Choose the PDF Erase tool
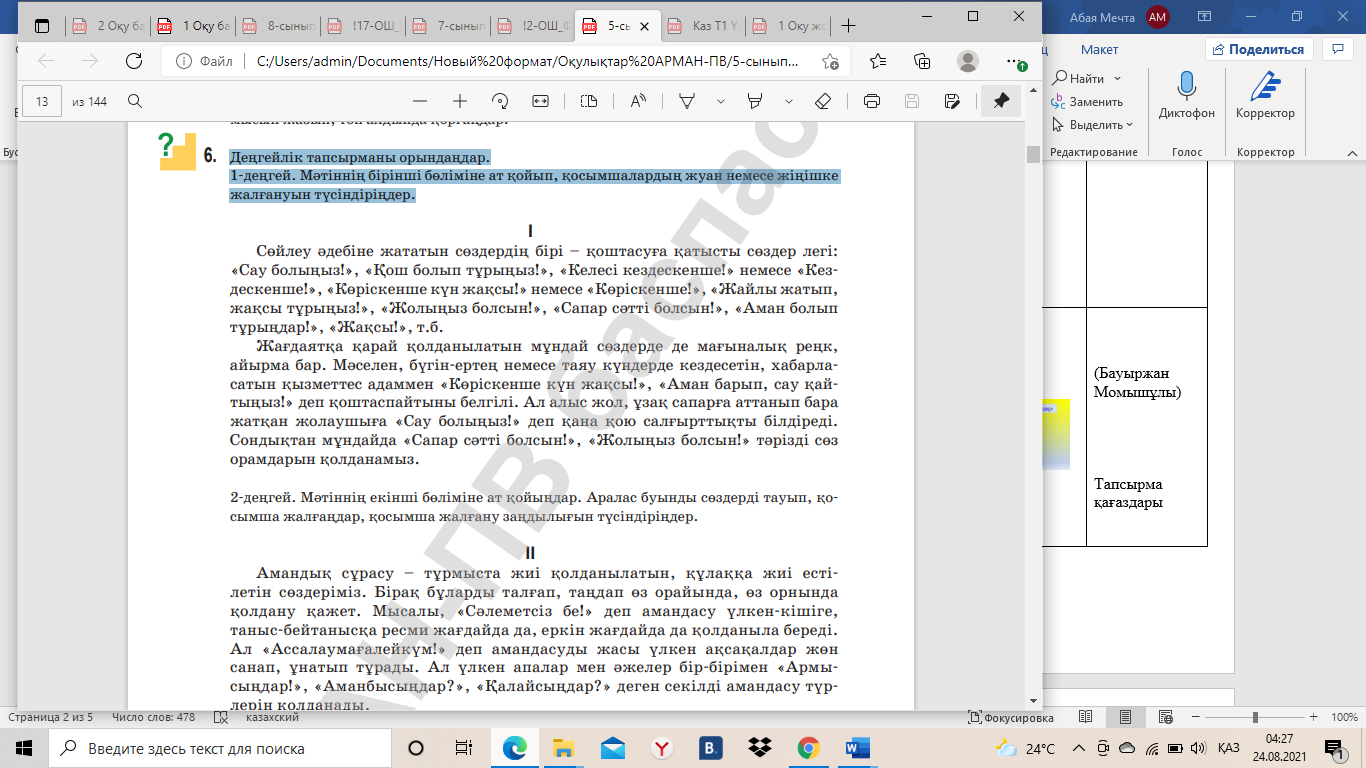The height and width of the screenshot is (768, 1366). pyautogui.click(x=823, y=101)
